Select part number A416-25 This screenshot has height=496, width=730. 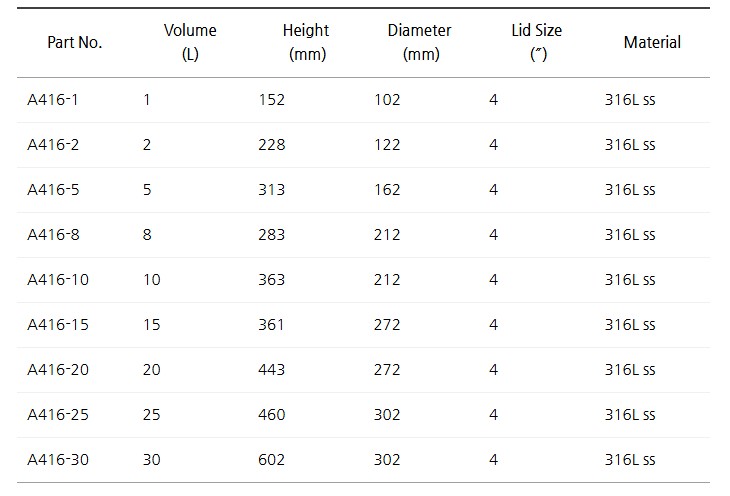coord(58,415)
